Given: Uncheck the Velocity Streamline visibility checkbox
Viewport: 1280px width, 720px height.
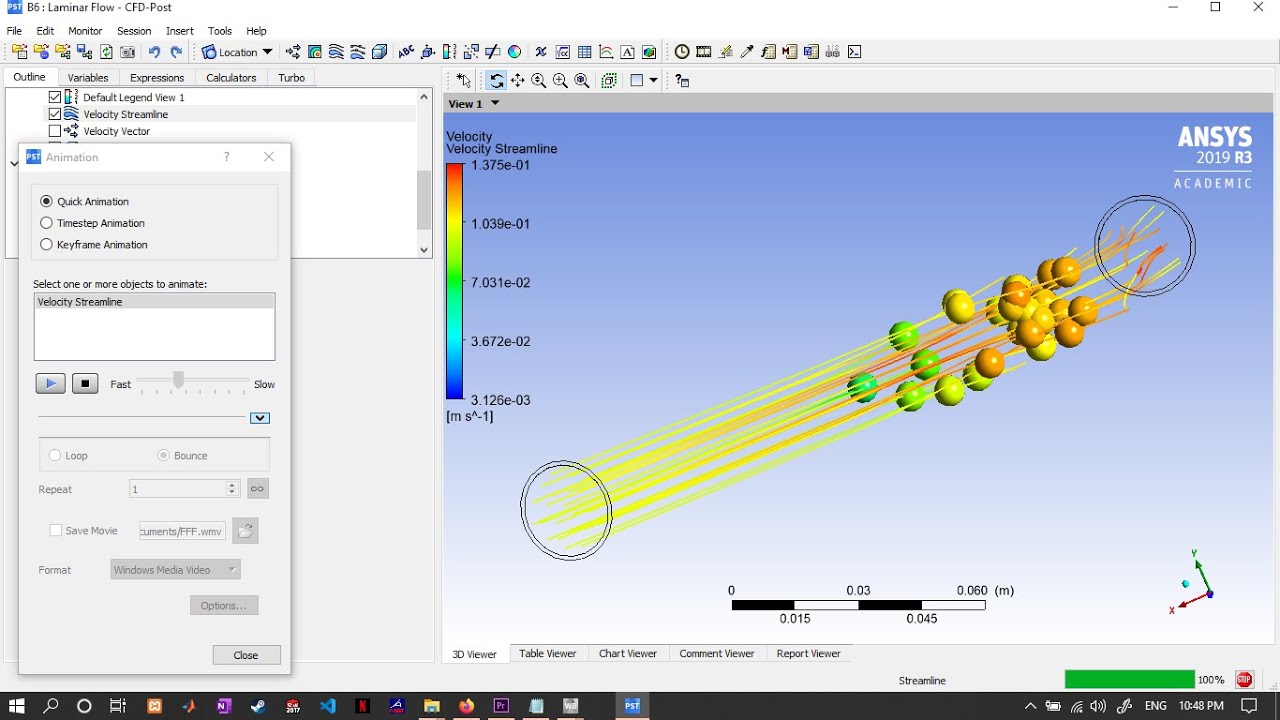Looking at the screenshot, I should [55, 114].
